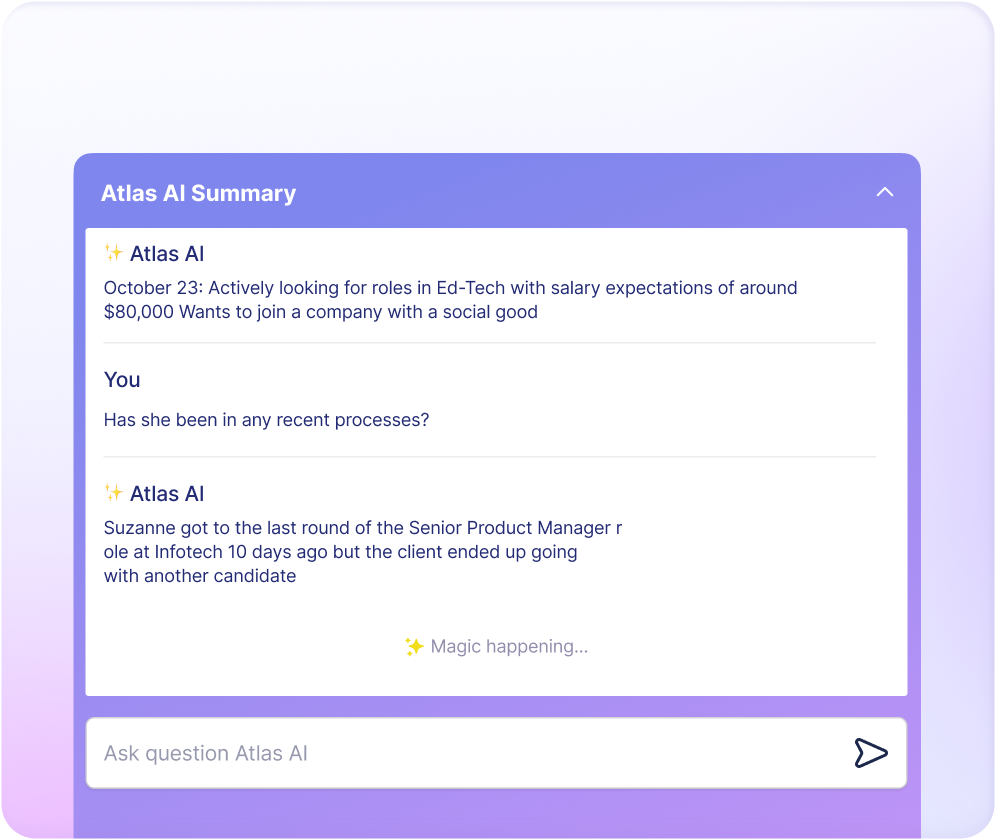Screen dimensions: 996x840
Task: Click the sparkle icon next to "Magic happening"
Action: (414, 647)
